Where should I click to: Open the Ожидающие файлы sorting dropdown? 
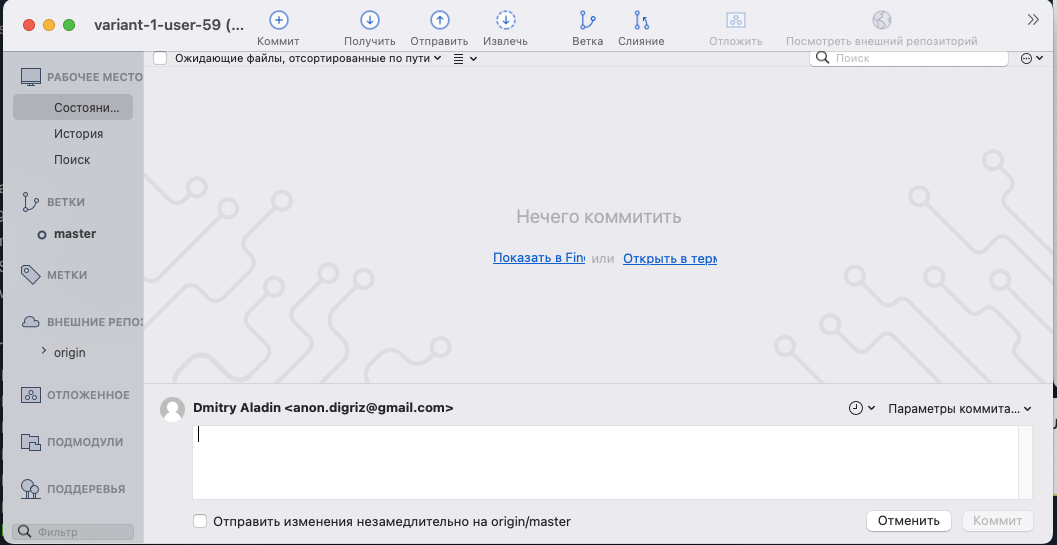coord(308,58)
